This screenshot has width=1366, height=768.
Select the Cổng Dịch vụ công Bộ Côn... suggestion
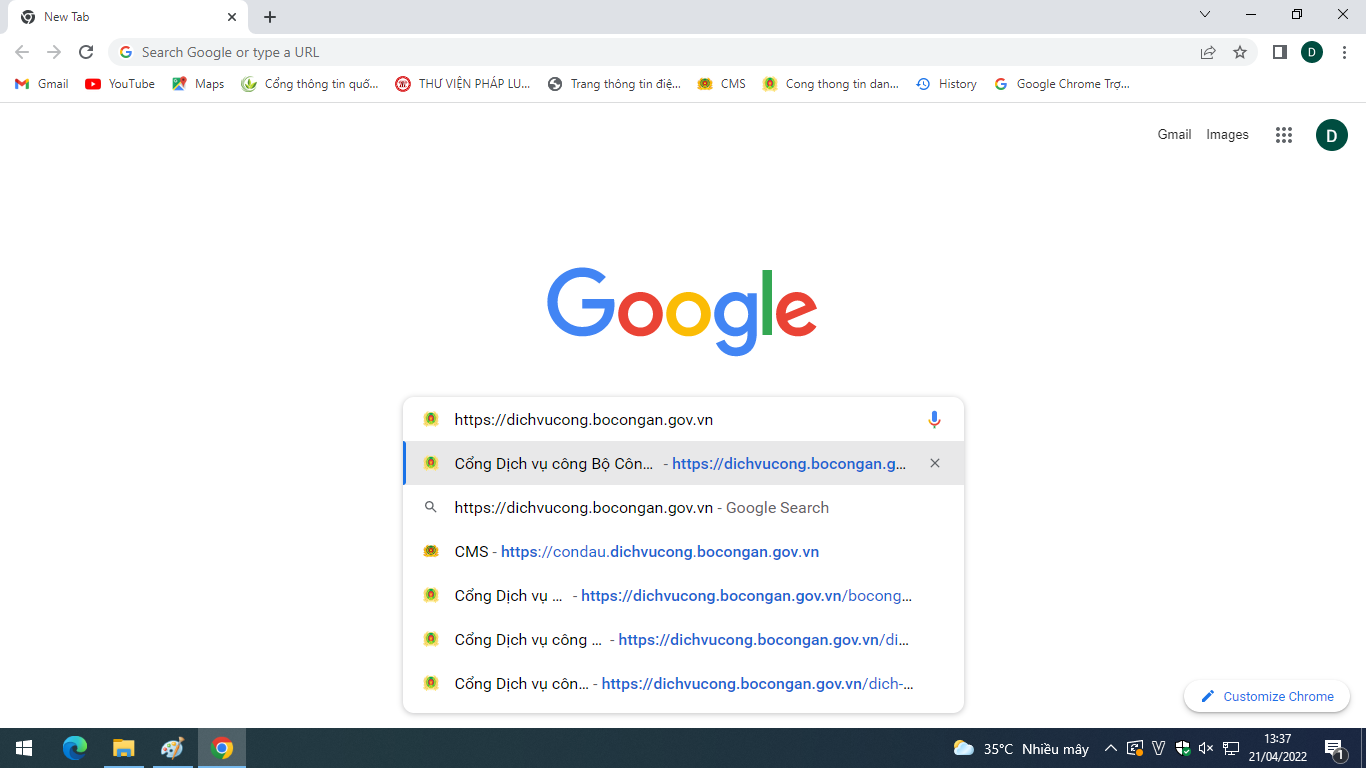(683, 463)
